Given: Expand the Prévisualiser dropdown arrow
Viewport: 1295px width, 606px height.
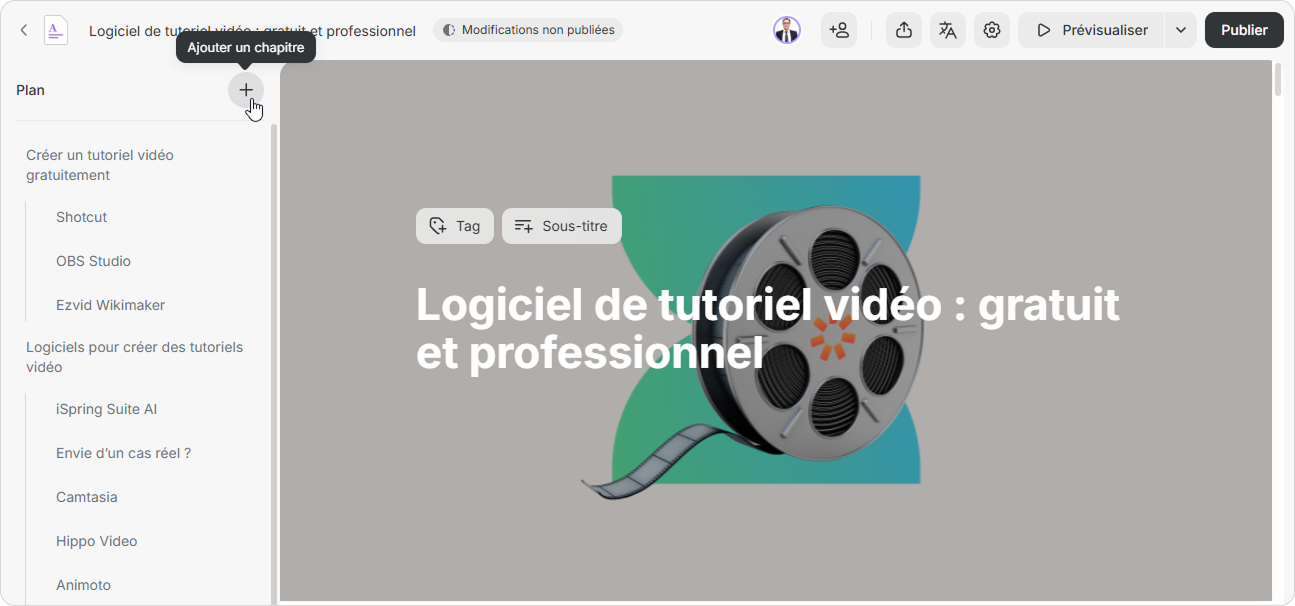Looking at the screenshot, I should pos(1181,30).
